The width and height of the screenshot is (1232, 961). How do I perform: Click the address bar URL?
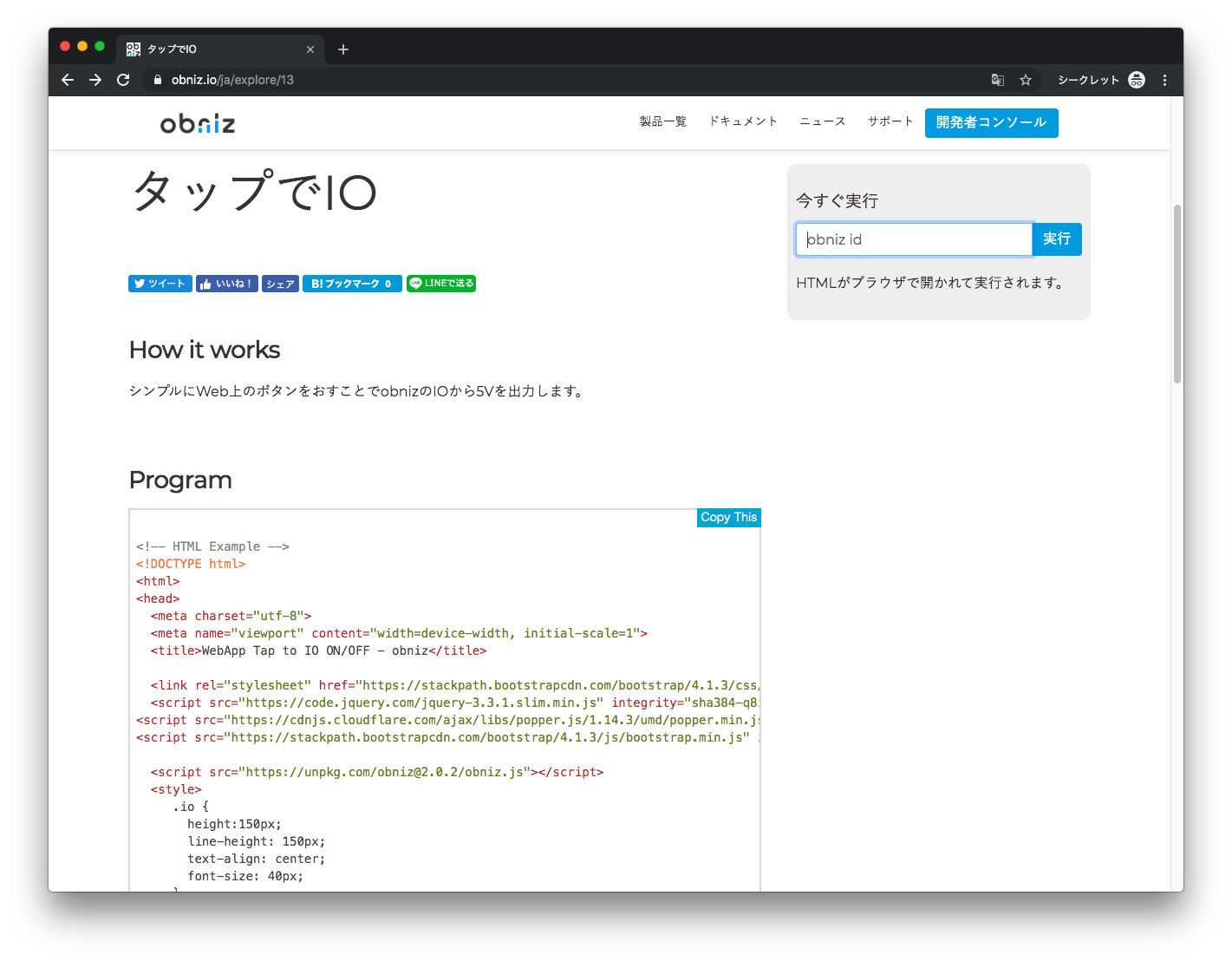coord(232,80)
